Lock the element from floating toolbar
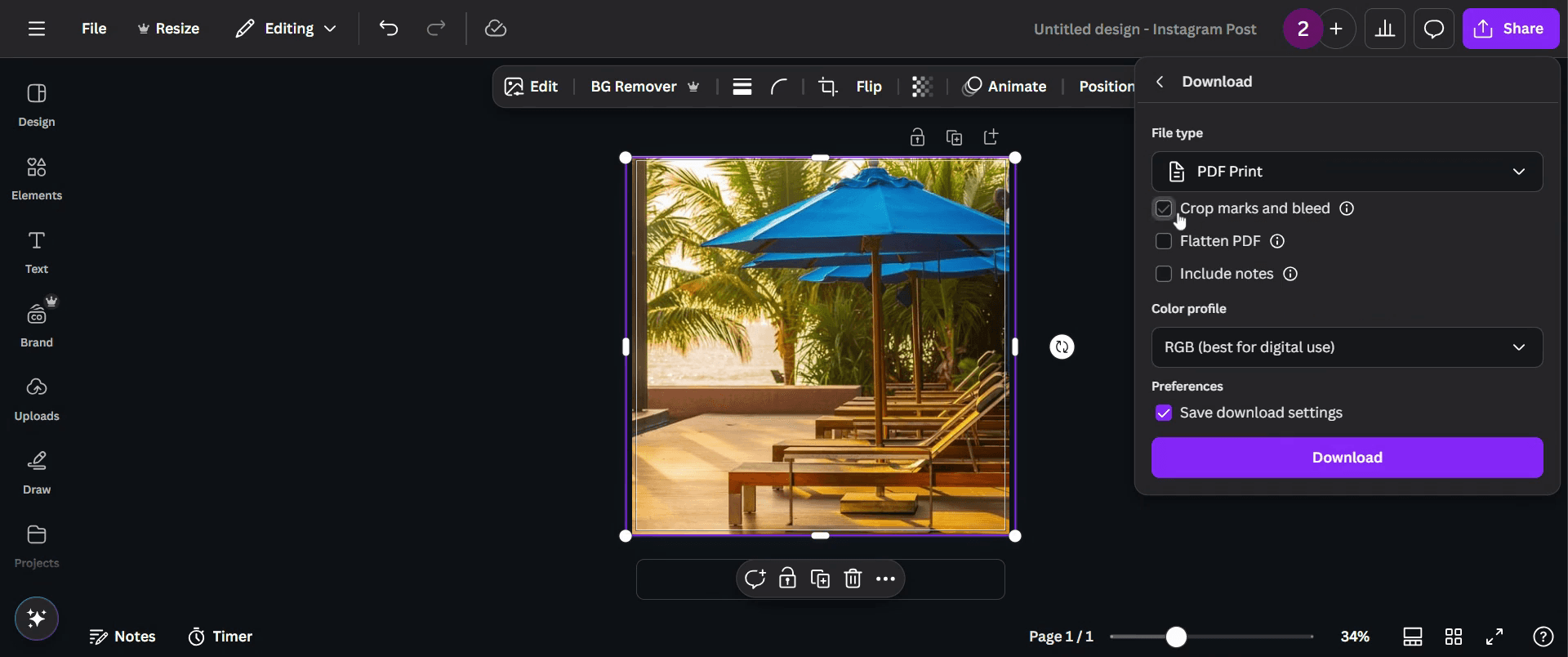Image resolution: width=1568 pixels, height=657 pixels. (x=787, y=579)
